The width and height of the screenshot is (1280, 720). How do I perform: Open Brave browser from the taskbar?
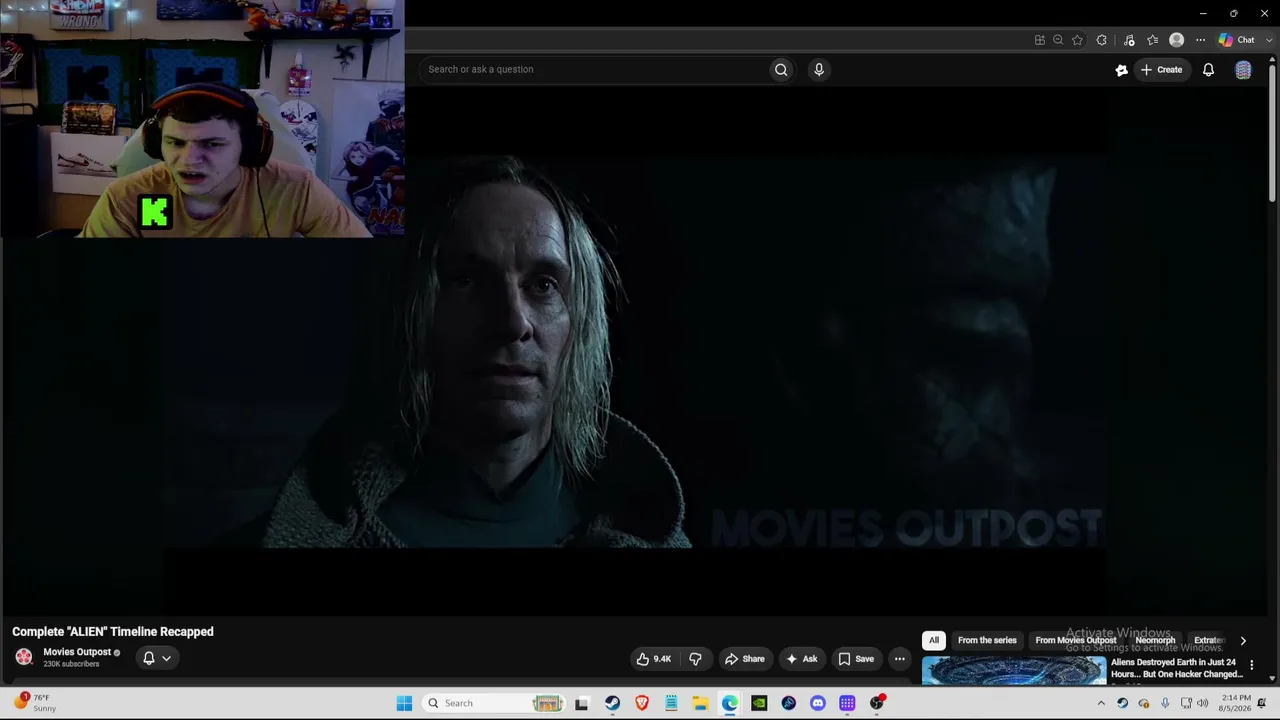click(642, 703)
